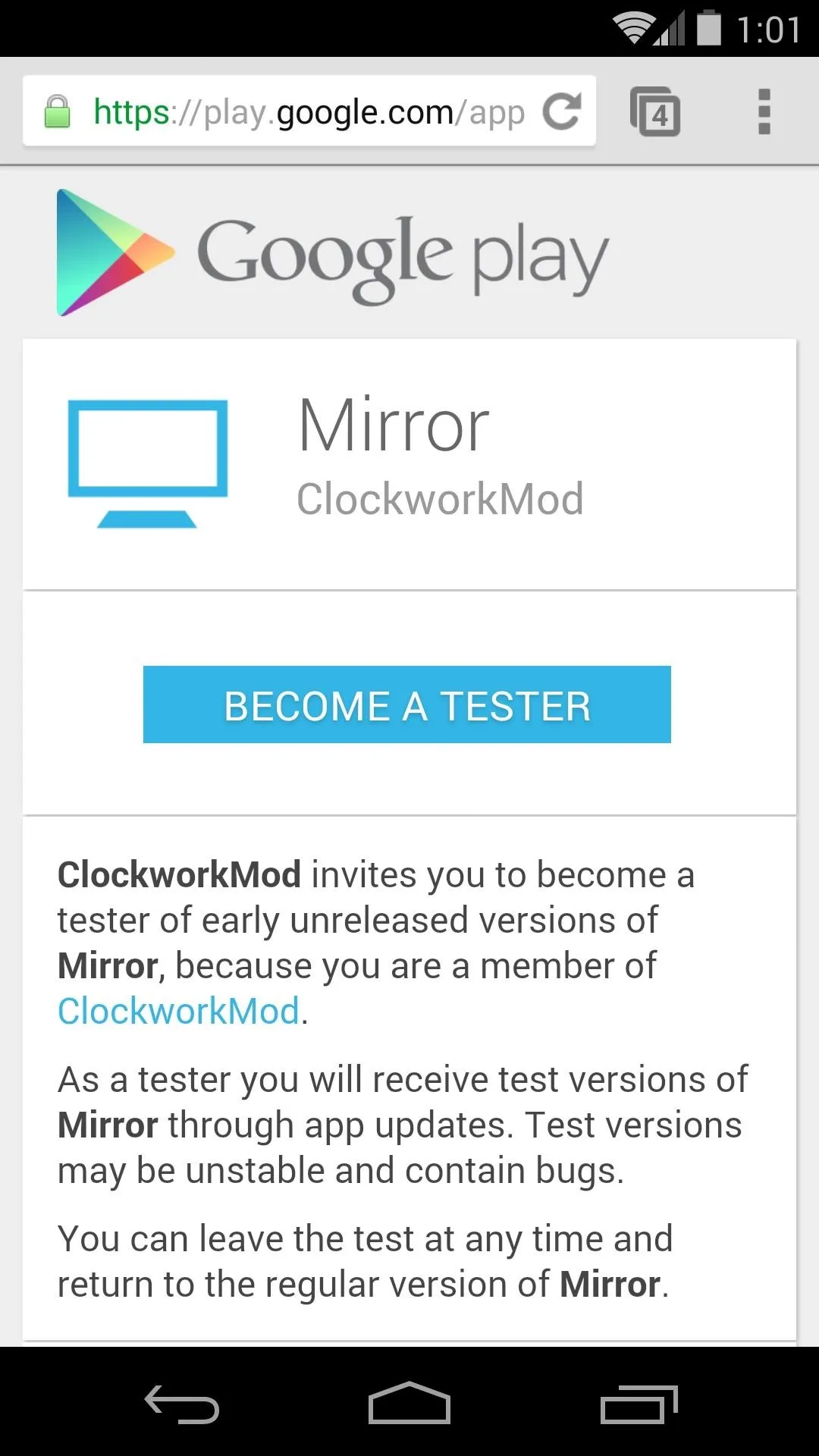Tap the Android back navigation button
This screenshot has width=819, height=1456.
click(x=182, y=1404)
